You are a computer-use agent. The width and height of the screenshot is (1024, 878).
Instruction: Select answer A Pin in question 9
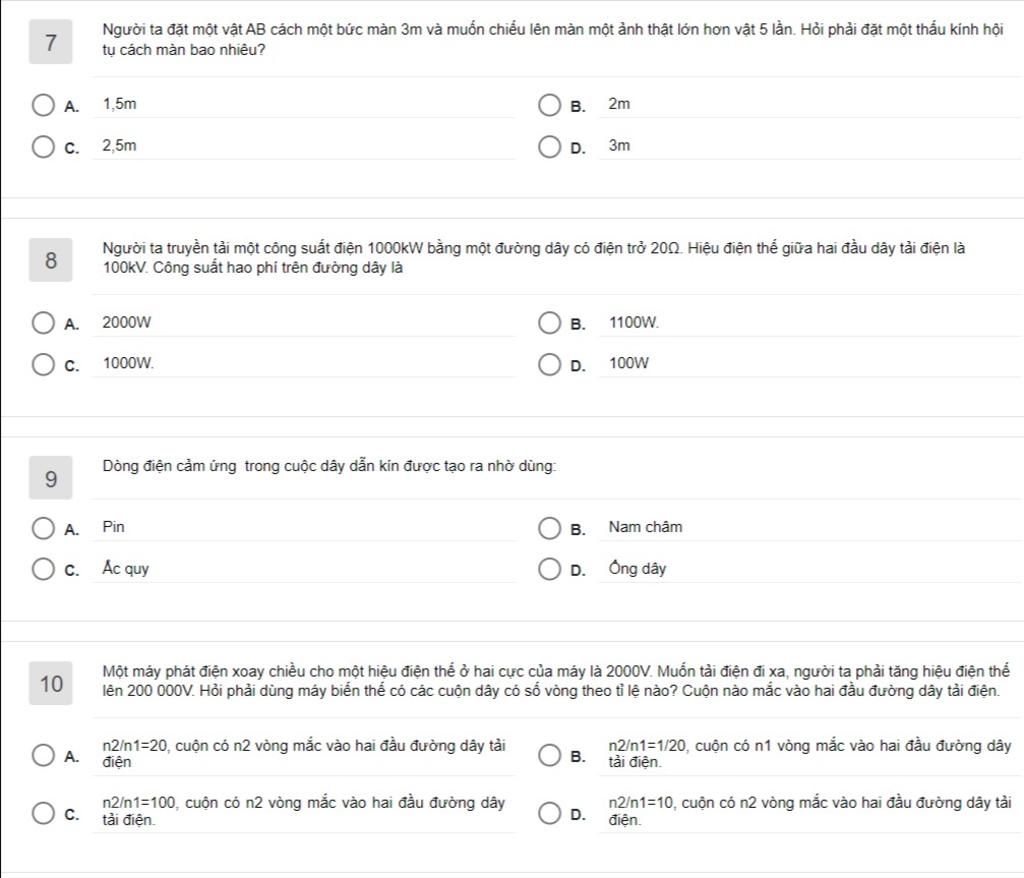[43, 528]
